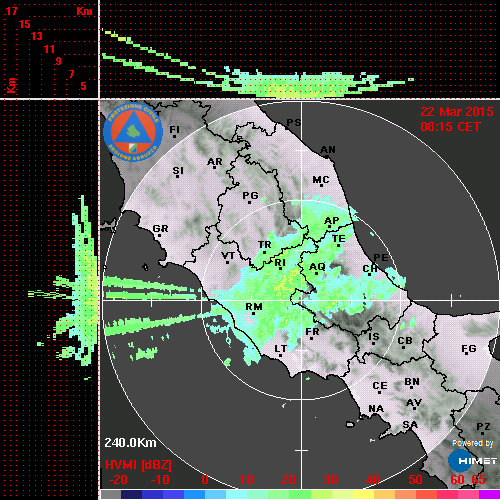Screen dimensions: 500x500
Task: Click the 17 Km altitude scale label
Action: 11,11
